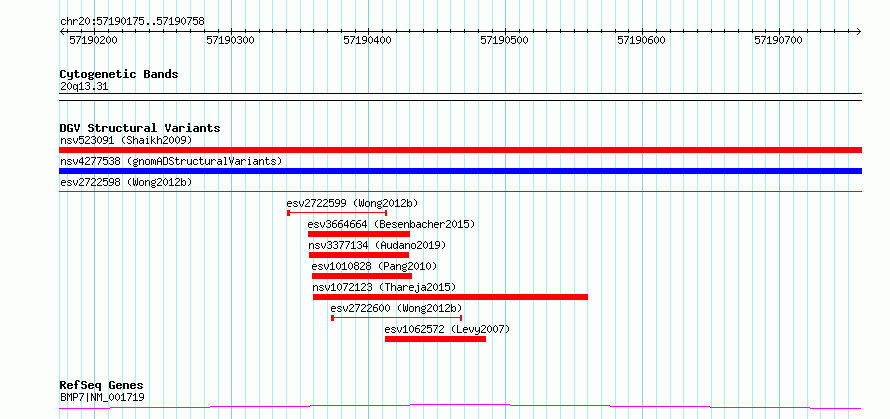Click the red bar under esv3664664
Screen dimensions: 890x419
pos(359,234)
